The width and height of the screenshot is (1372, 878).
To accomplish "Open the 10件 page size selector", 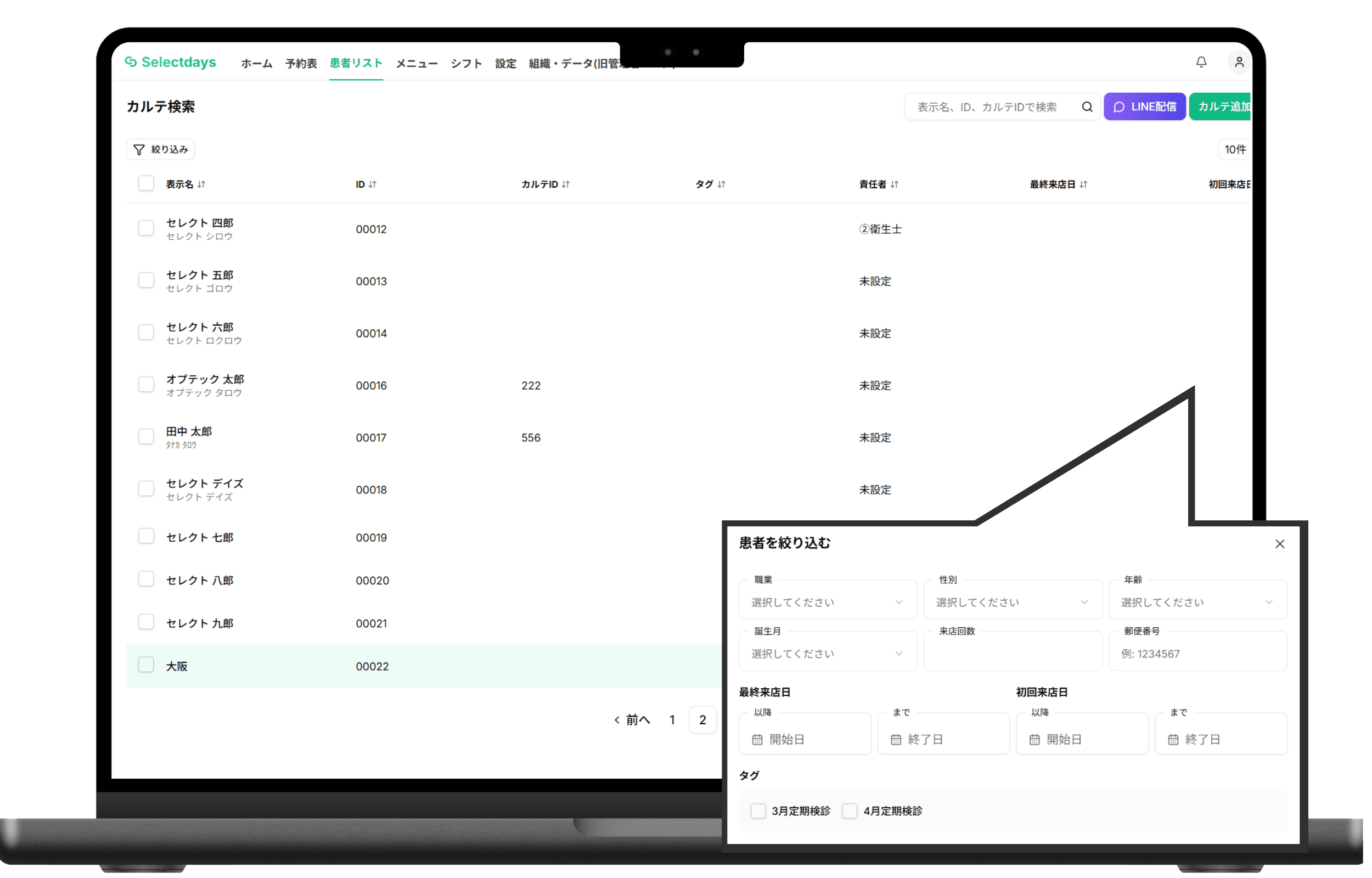I will click(1235, 149).
